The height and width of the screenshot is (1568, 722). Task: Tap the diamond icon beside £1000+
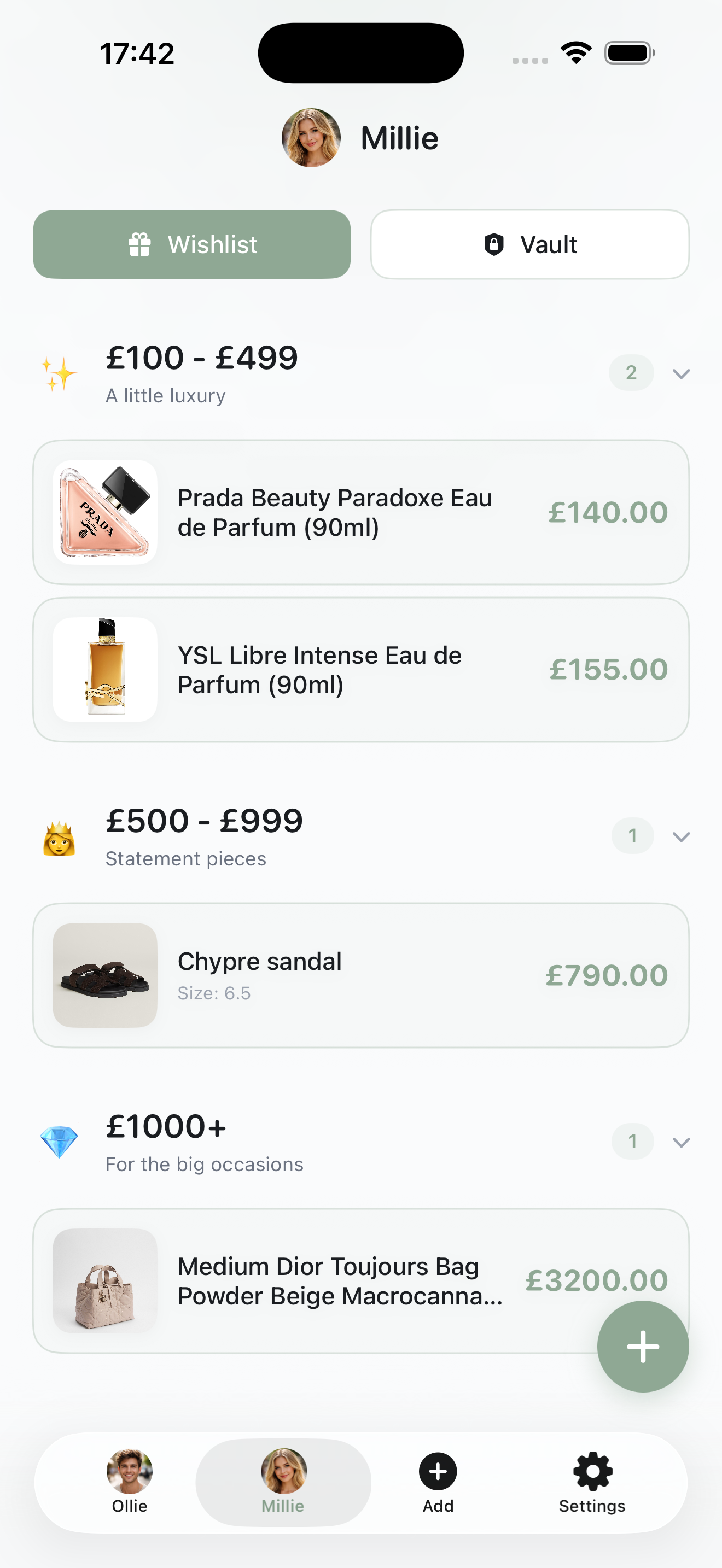pos(59,1142)
